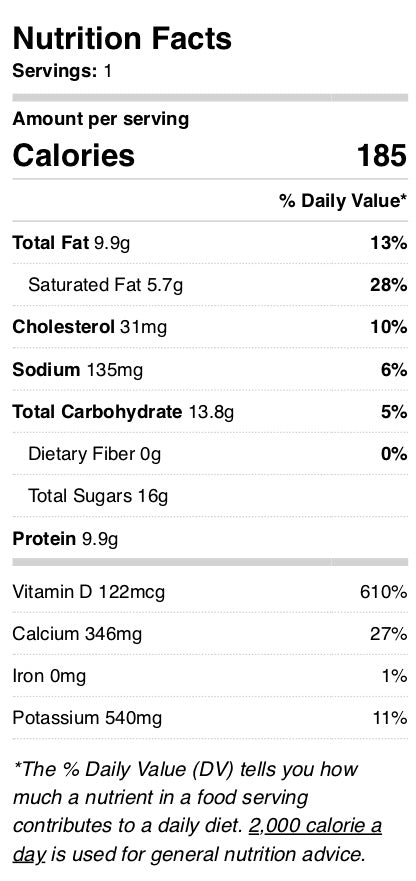Image resolution: width=416 pixels, height=881 pixels.
Task: Click the Iron 0mg row
Action: pos(210,675)
